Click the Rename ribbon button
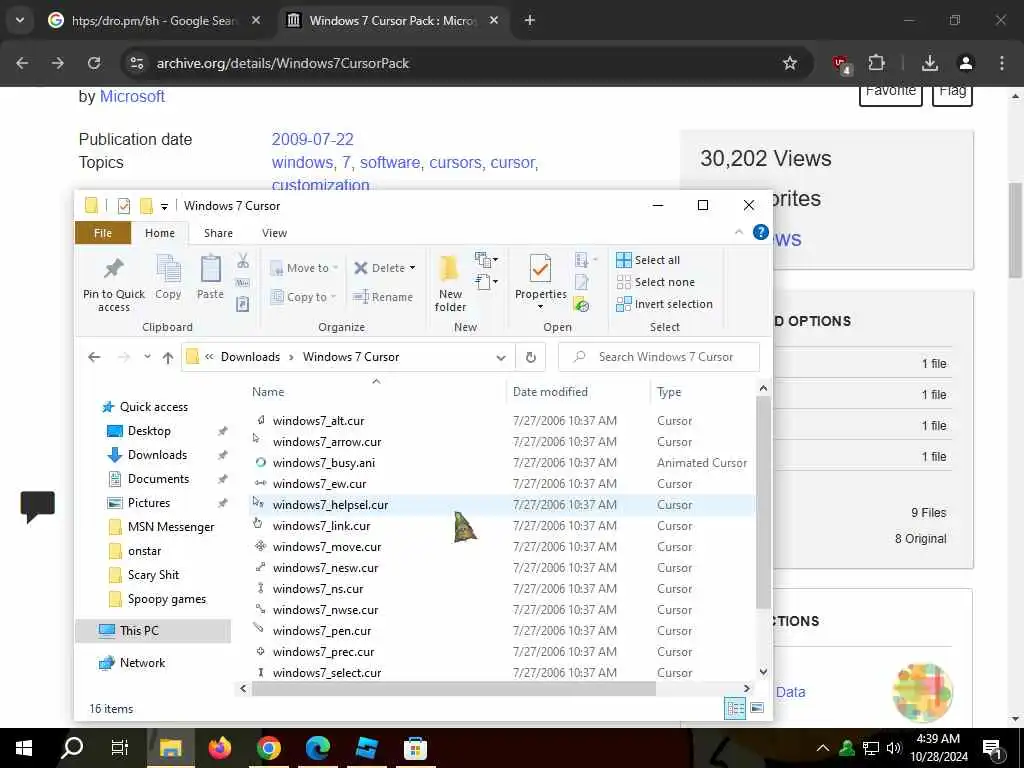Screen dimensions: 1024x768 (x=383, y=297)
